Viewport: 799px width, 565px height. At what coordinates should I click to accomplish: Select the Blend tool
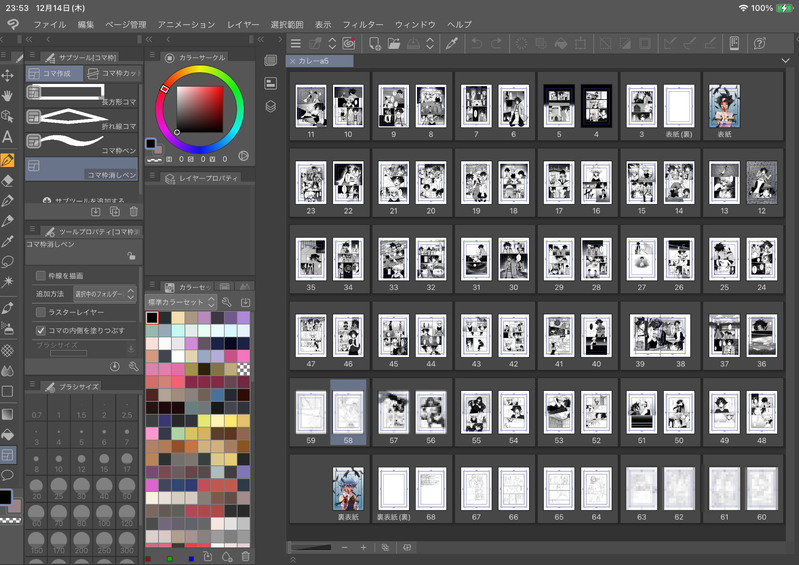[7, 371]
